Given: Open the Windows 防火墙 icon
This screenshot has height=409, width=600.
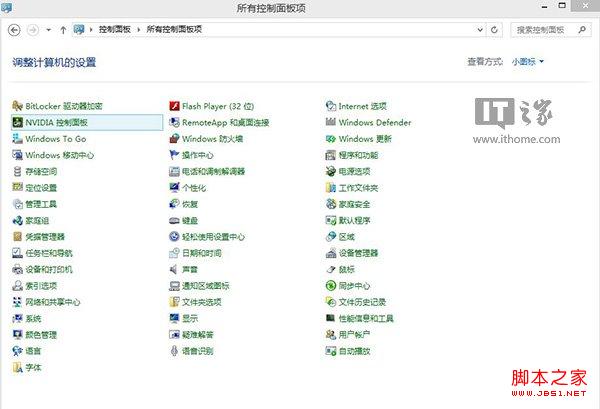Looking at the screenshot, I should pos(174,139).
